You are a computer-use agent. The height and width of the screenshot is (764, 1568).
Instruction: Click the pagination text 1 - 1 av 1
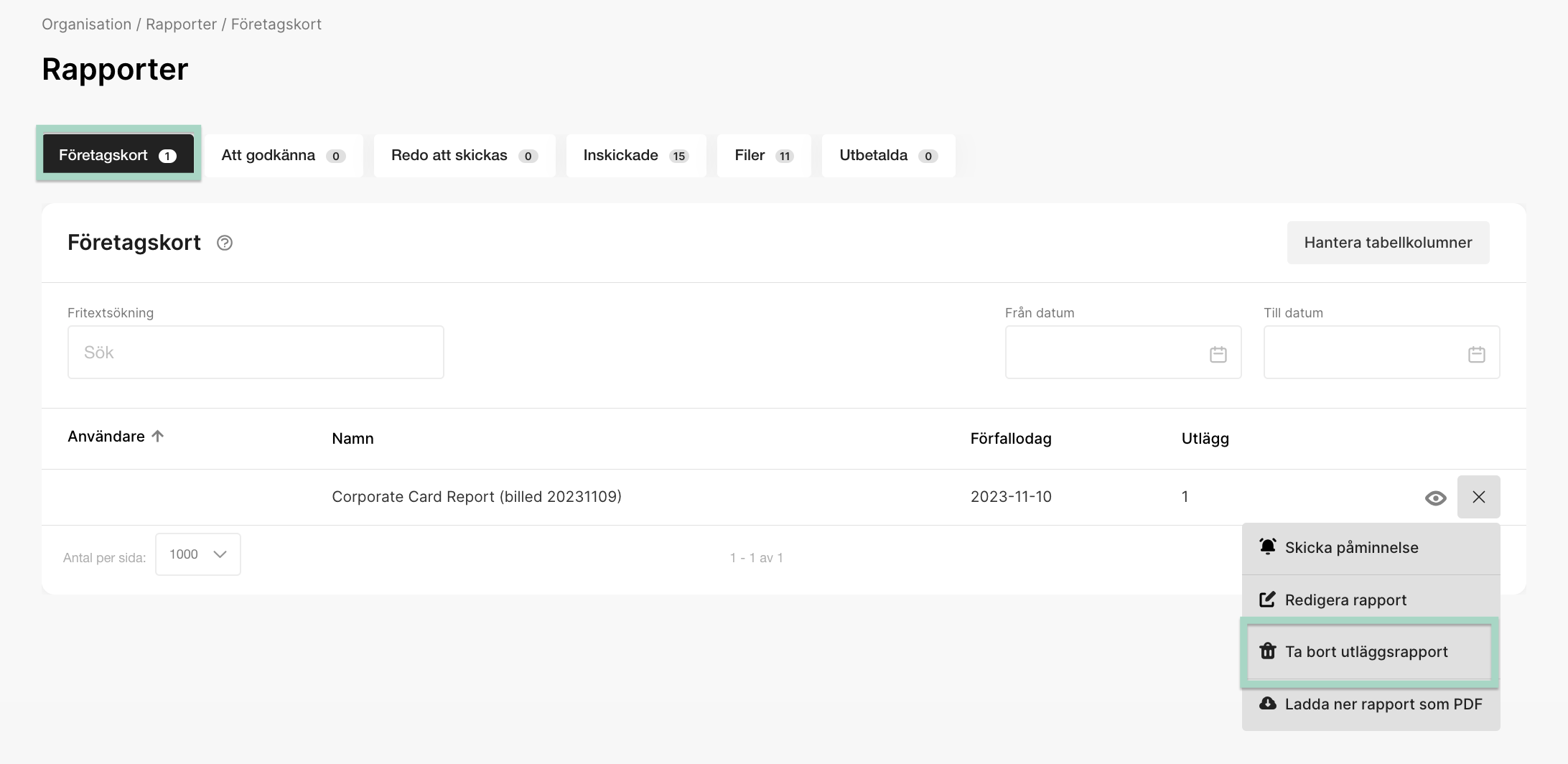click(x=757, y=558)
